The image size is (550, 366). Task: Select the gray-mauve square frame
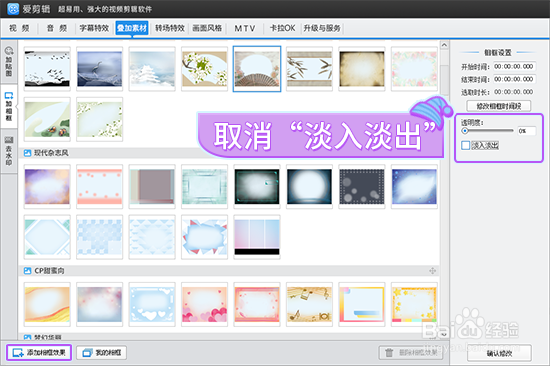152,187
